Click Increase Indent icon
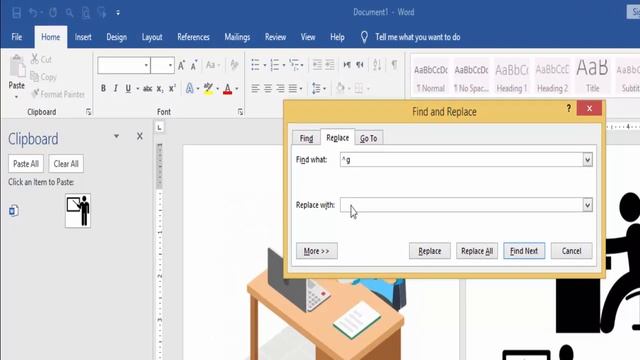The width and height of the screenshot is (640, 360). pos(330,65)
